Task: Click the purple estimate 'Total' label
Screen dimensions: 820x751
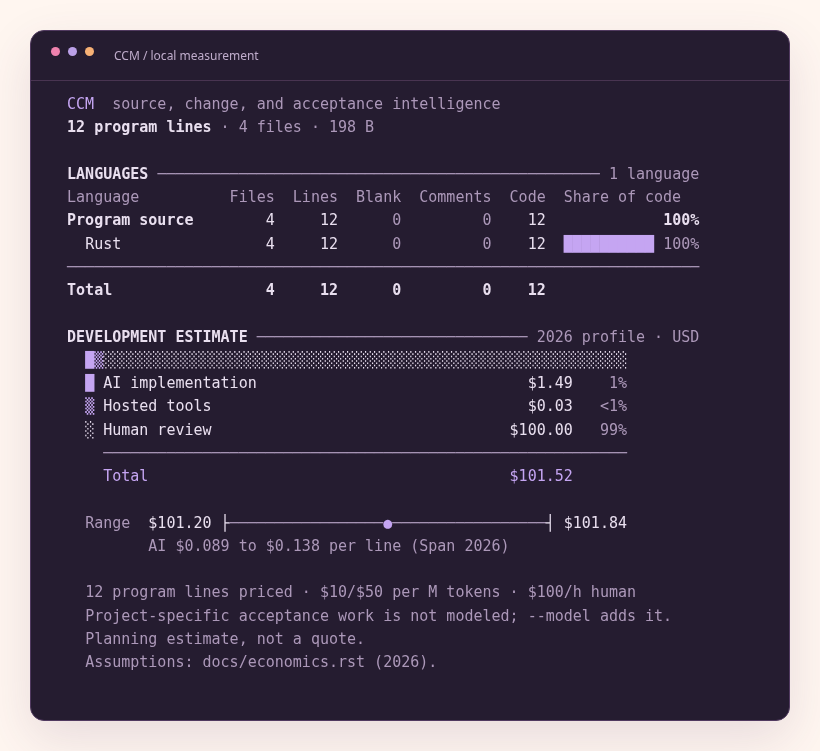Action: pyautogui.click(x=126, y=475)
